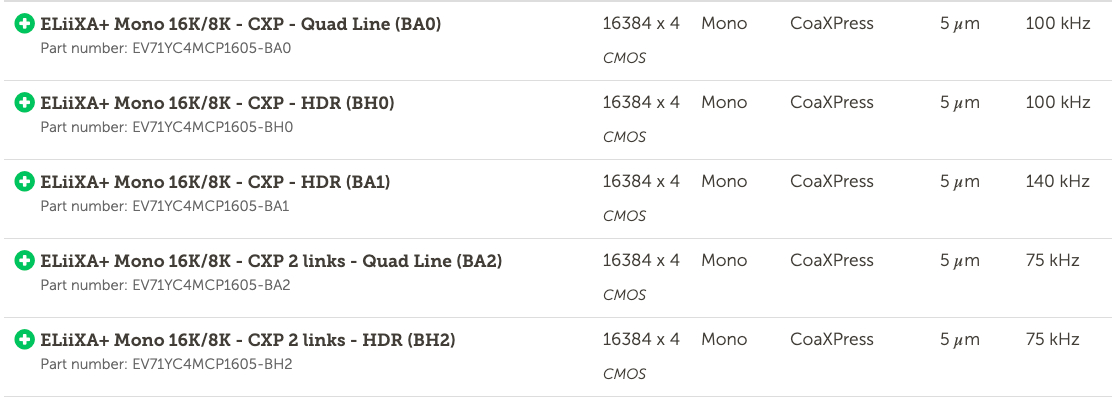
Task: Open ELiiXA+ Mono 16K/8K CXP Quad Line (BA0)
Action: [241, 24]
